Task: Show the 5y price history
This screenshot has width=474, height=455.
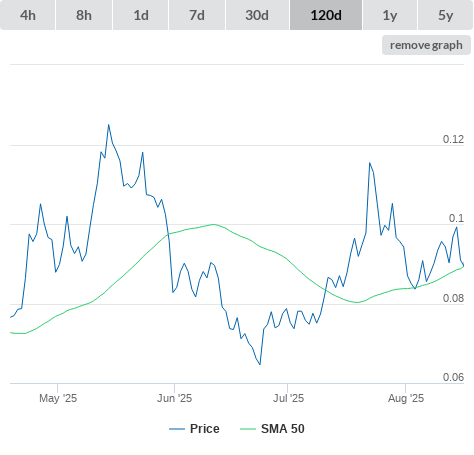Action: (x=445, y=15)
